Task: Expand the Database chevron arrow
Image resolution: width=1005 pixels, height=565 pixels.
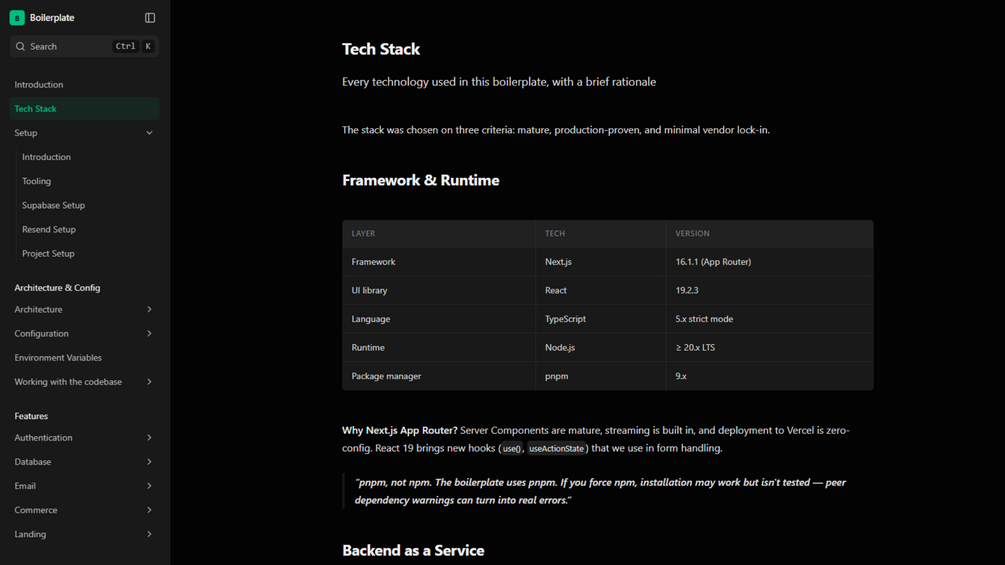Action: click(x=149, y=462)
